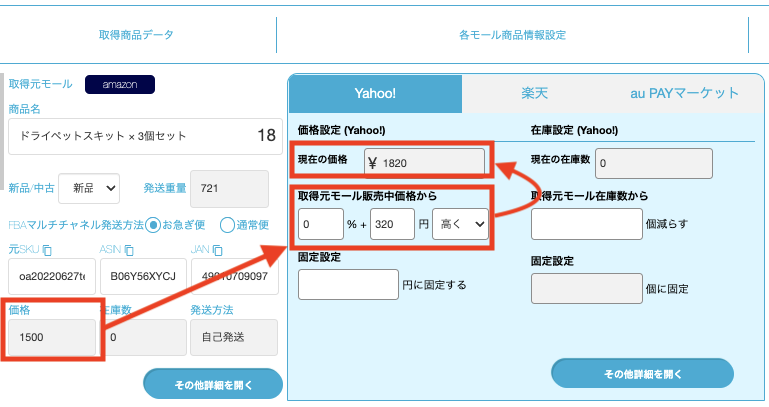The height and width of the screenshot is (407, 769).
Task: Switch to the Yahoo! tab
Action: [375, 94]
